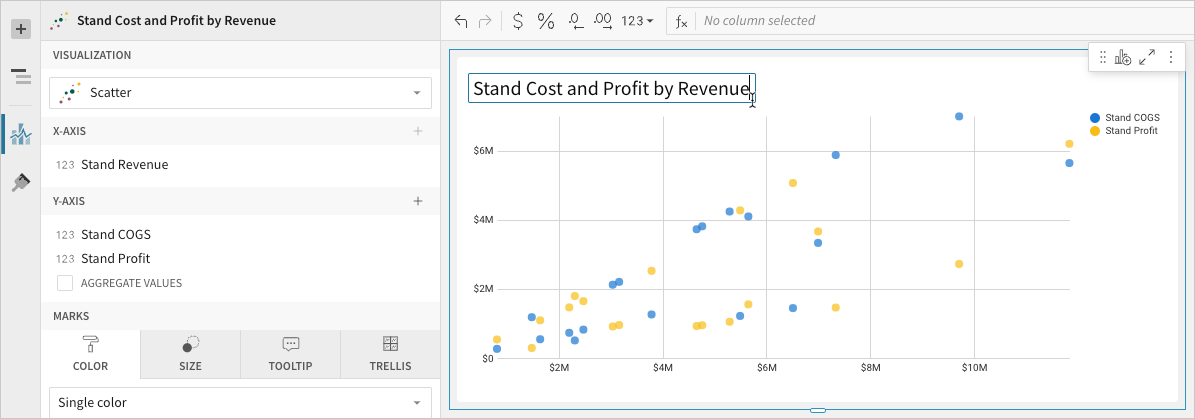This screenshot has height=419, width=1195.
Task: Open the 123 number format dropdown
Action: tap(637, 21)
